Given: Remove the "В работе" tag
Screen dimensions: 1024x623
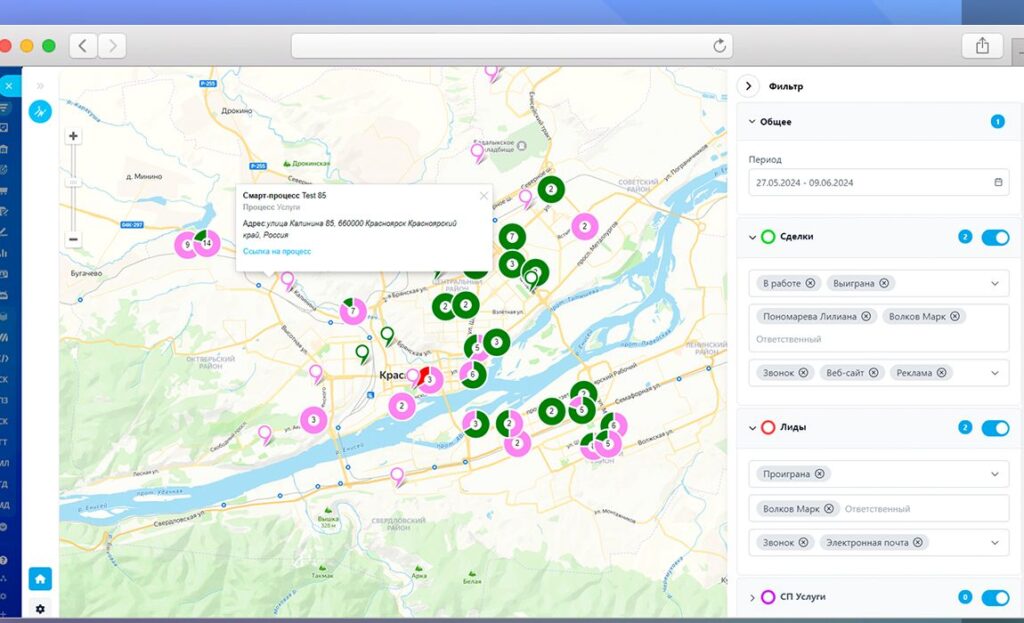Looking at the screenshot, I should [x=810, y=283].
